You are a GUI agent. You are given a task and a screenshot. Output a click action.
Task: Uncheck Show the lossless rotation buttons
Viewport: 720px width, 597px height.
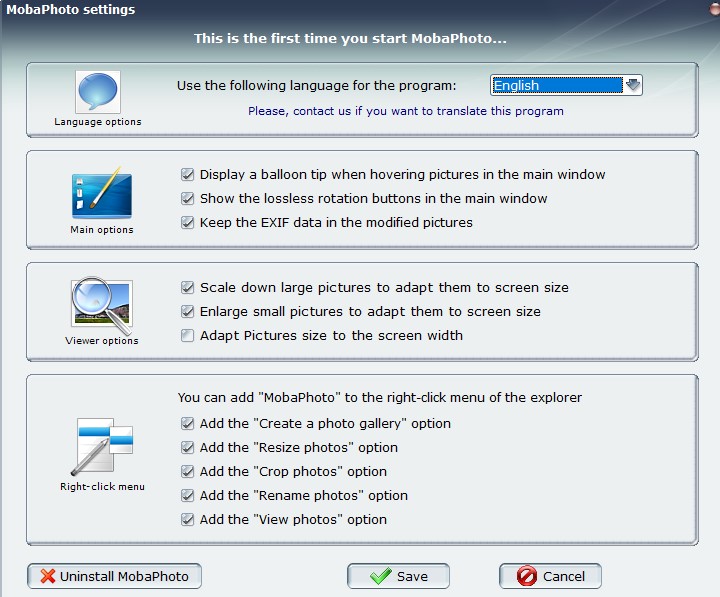187,198
